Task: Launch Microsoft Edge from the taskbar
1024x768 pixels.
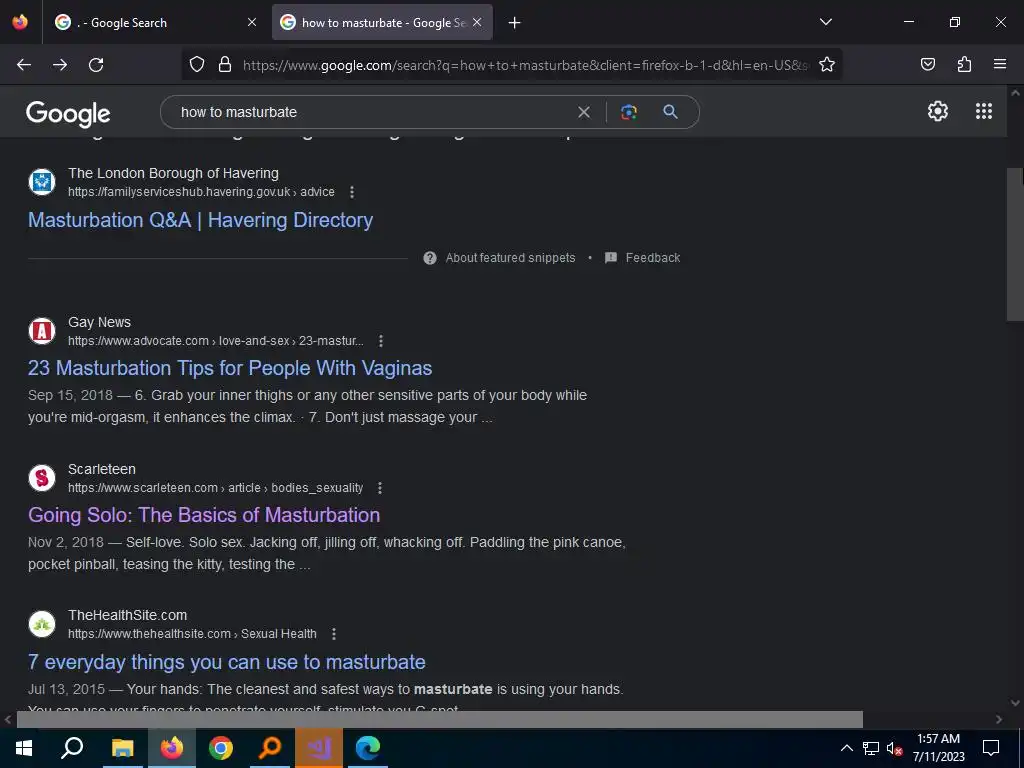Action: coord(368,748)
